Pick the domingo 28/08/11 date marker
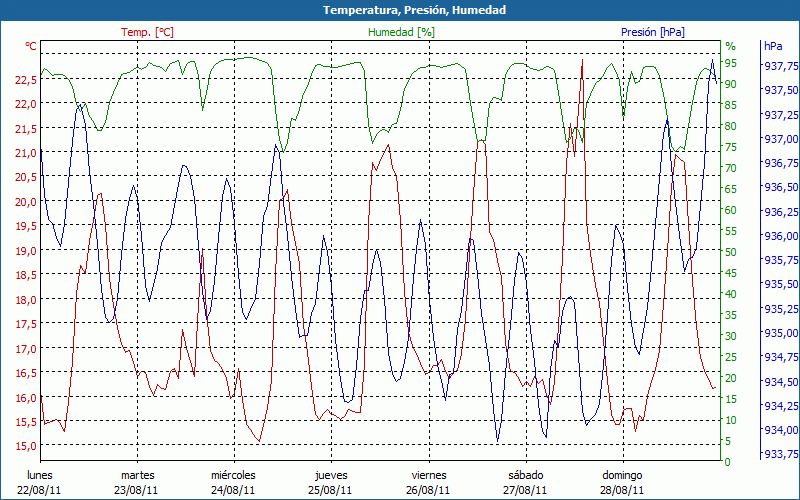 coord(622,482)
